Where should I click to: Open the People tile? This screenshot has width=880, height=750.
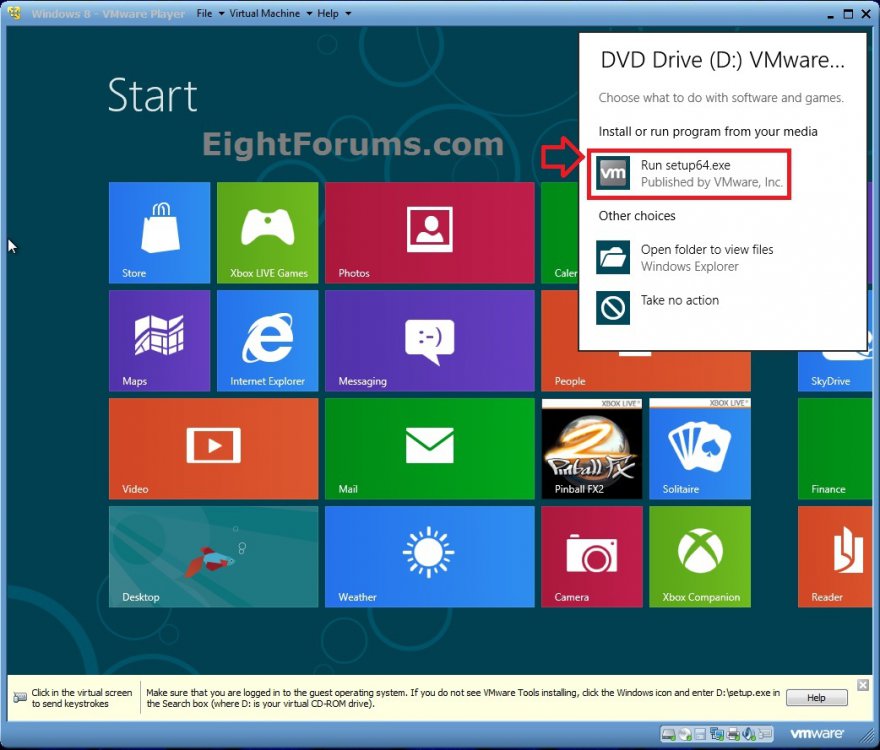645,371
